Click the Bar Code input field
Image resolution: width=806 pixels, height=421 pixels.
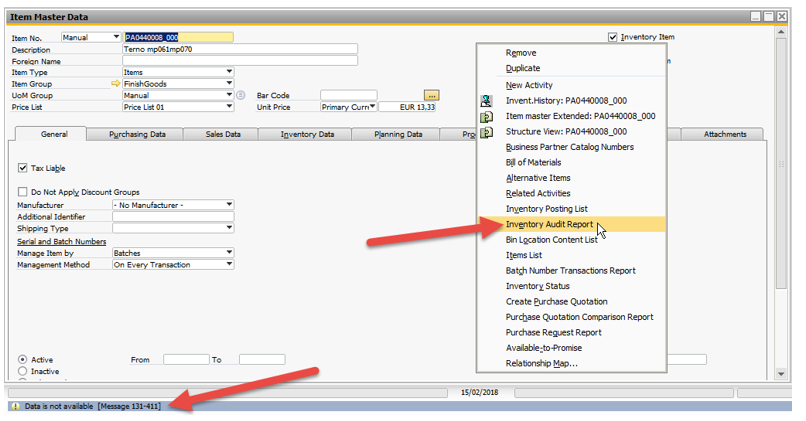349,95
